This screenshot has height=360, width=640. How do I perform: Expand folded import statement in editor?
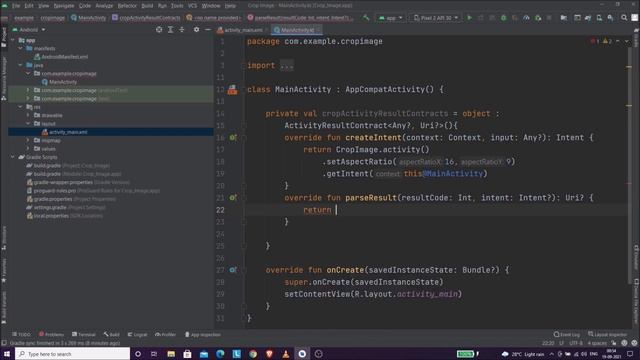click(x=287, y=65)
